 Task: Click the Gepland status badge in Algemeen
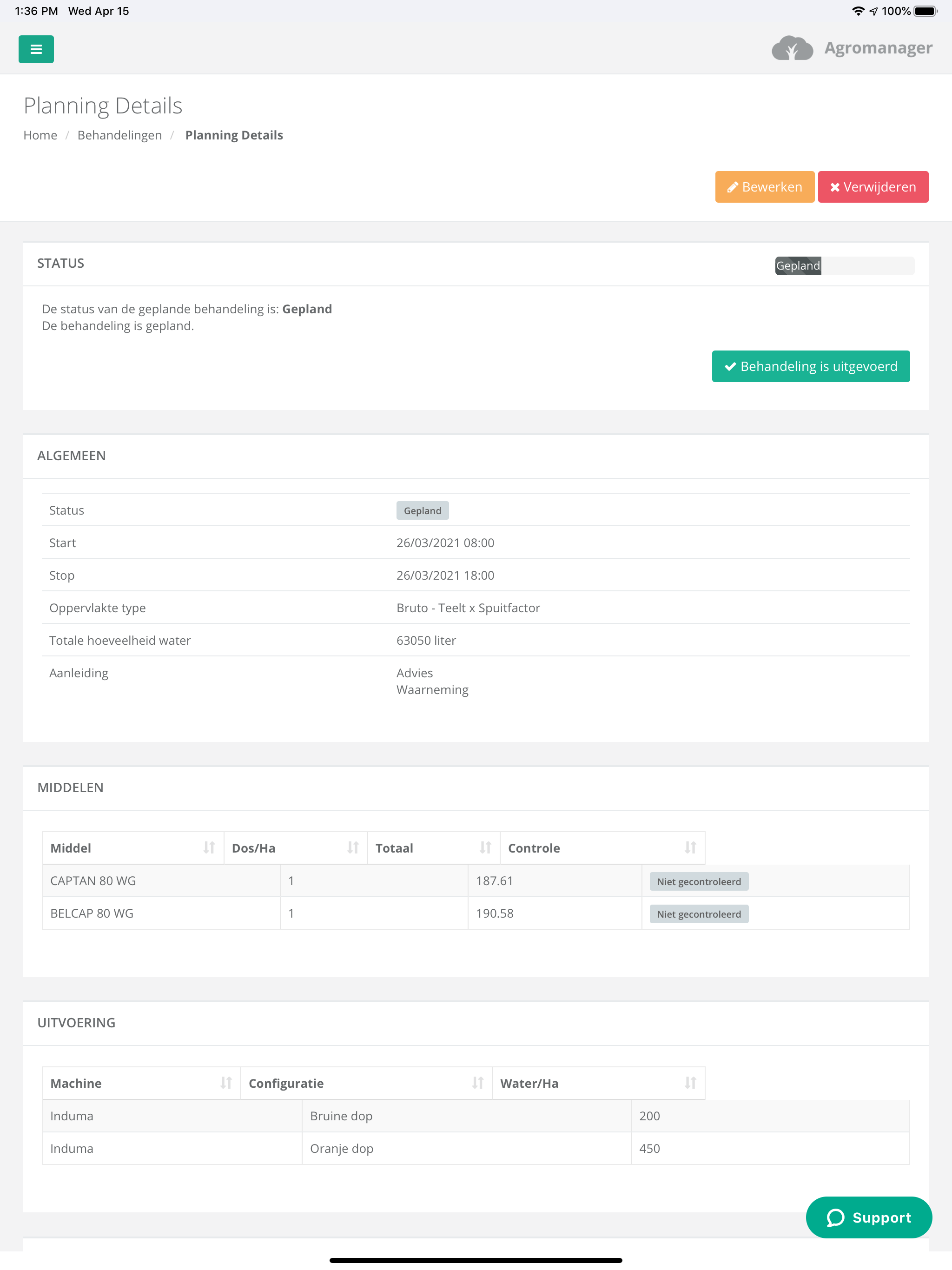click(x=422, y=510)
